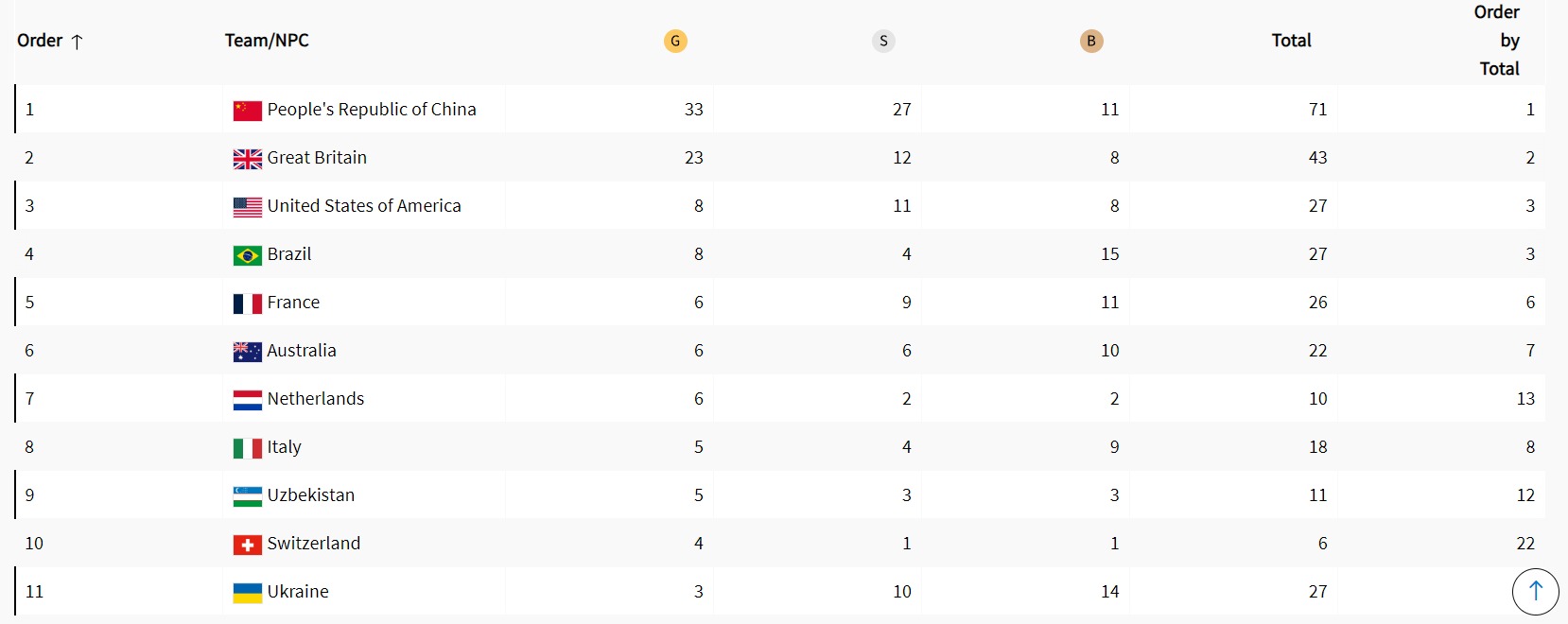The width and height of the screenshot is (1568, 624).
Task: Open United States of America link
Action: tap(364, 206)
